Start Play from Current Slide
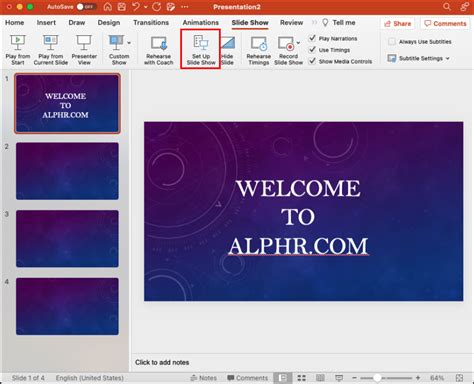Image resolution: width=474 pixels, height=384 pixels. [x=50, y=43]
